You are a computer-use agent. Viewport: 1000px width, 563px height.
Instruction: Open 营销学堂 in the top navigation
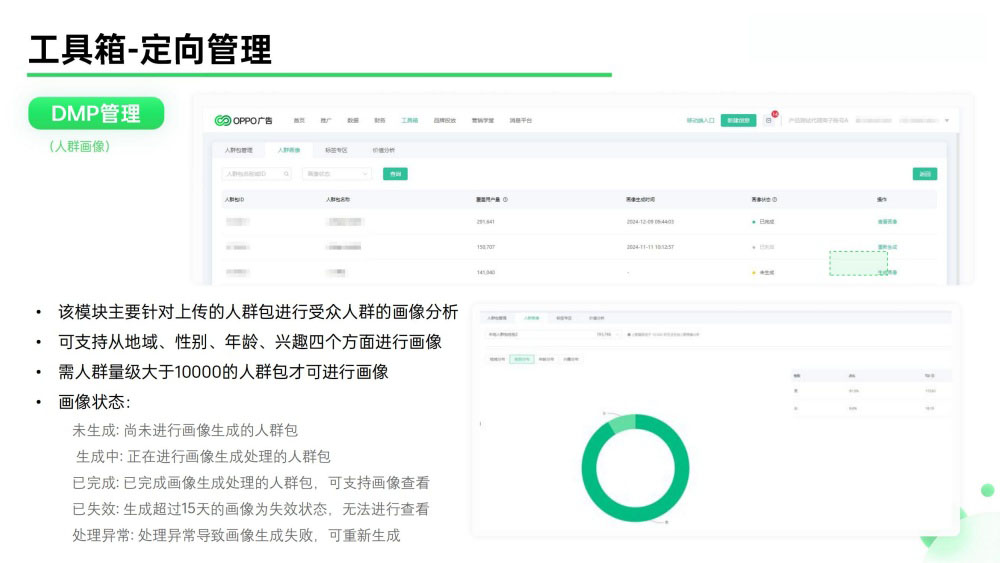(483, 121)
